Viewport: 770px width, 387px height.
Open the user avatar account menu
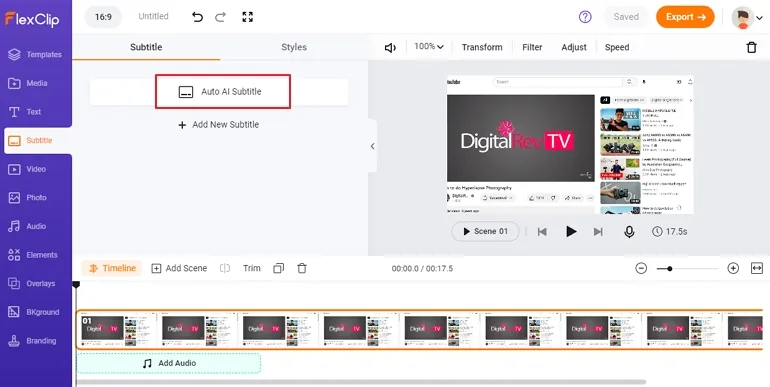click(747, 18)
